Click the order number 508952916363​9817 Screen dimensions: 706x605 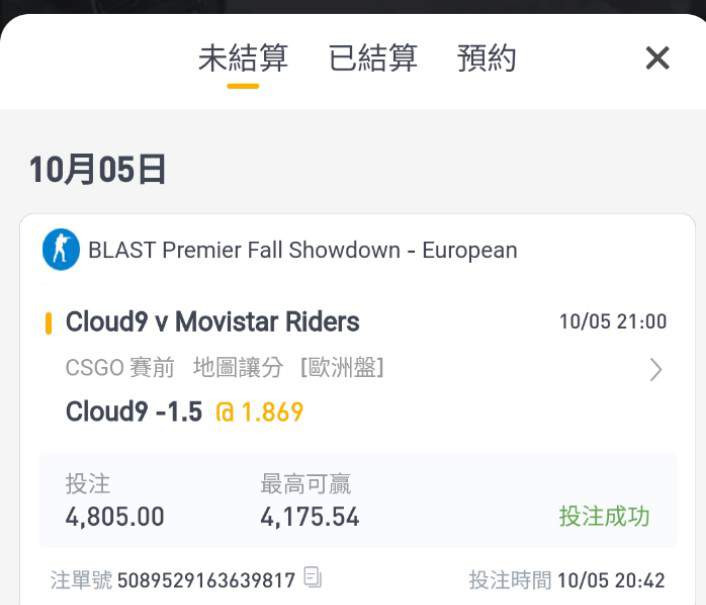(x=206, y=580)
